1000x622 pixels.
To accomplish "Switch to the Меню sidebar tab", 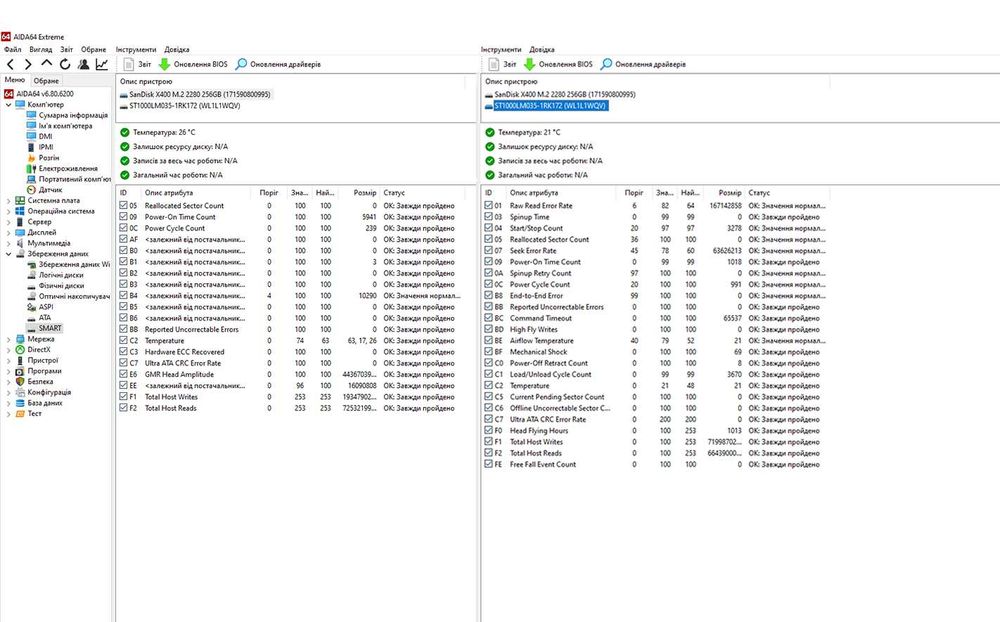I will pos(14,80).
